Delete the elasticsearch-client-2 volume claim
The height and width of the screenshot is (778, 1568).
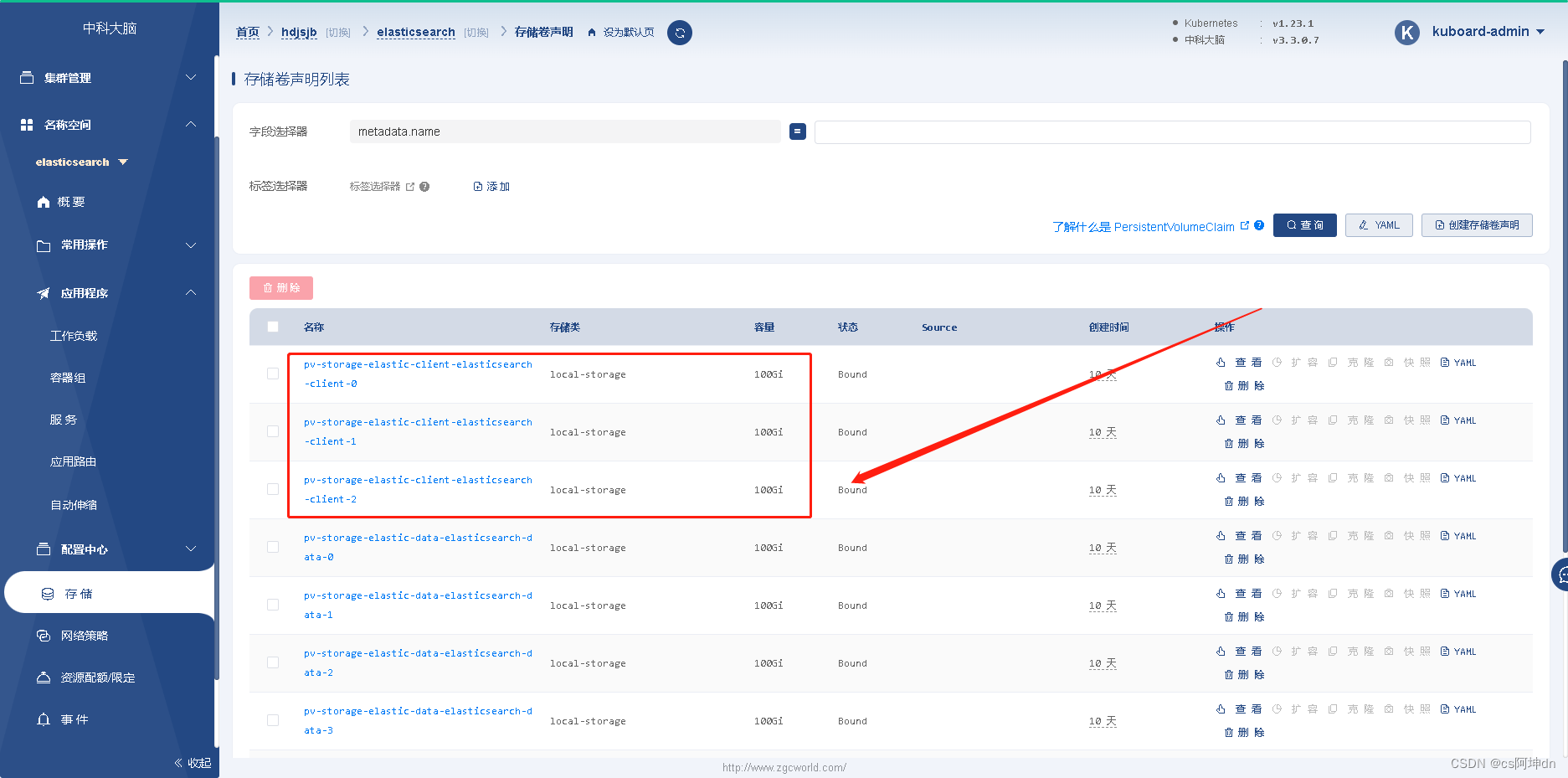point(1244,502)
